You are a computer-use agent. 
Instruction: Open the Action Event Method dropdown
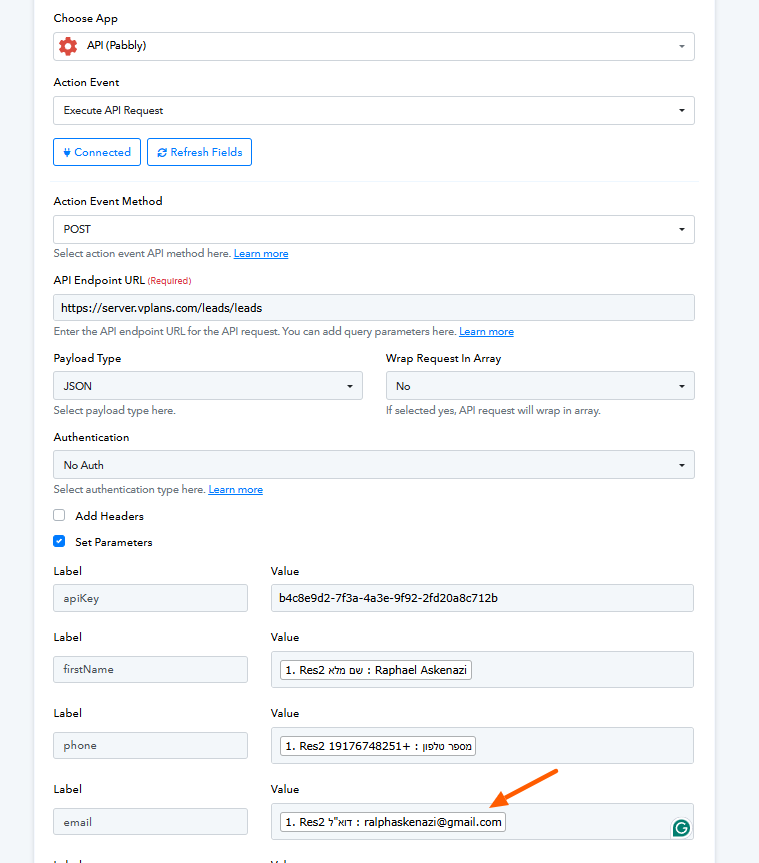pos(373,229)
